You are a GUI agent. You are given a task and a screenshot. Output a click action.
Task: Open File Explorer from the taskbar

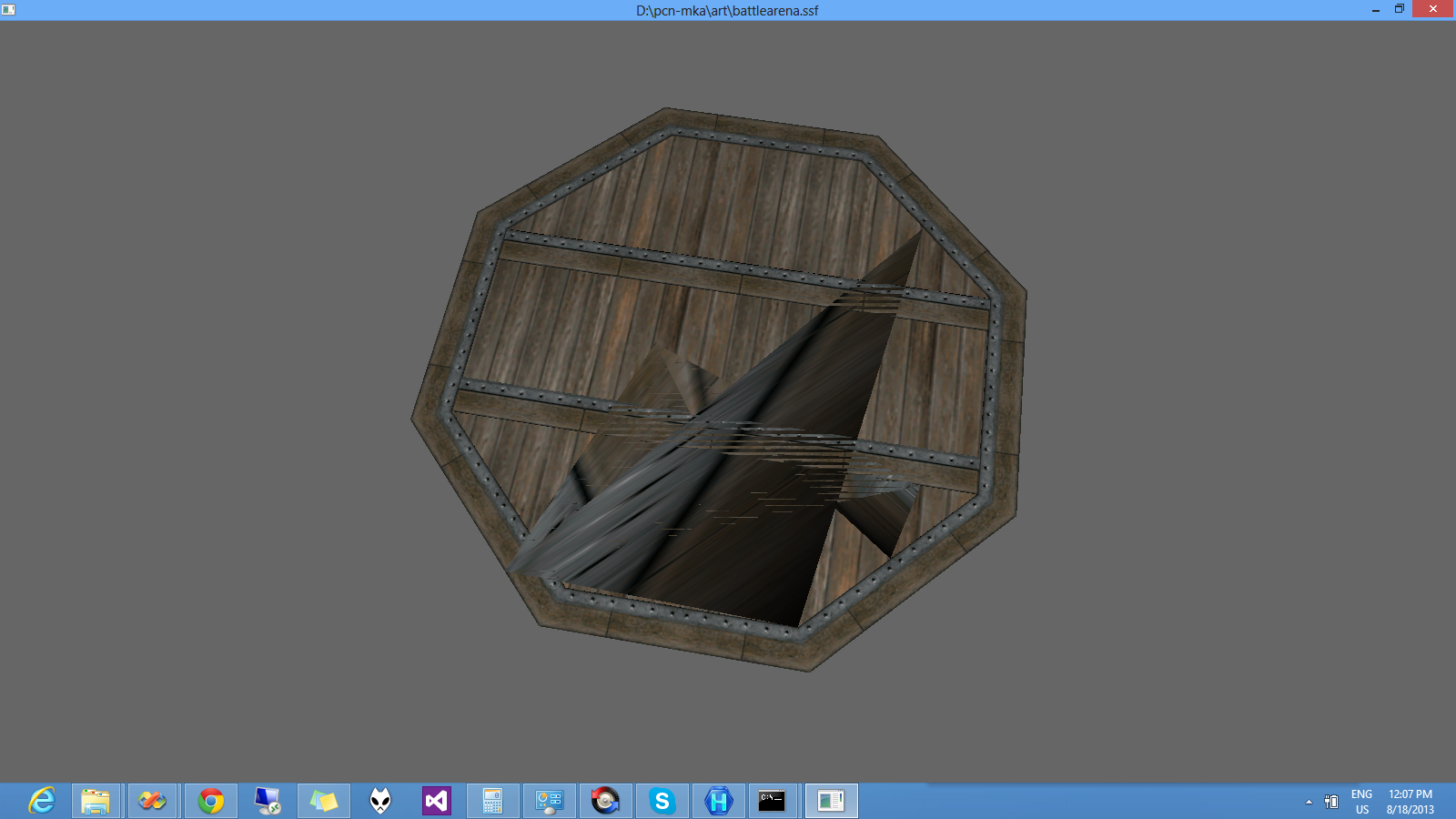pos(96,801)
